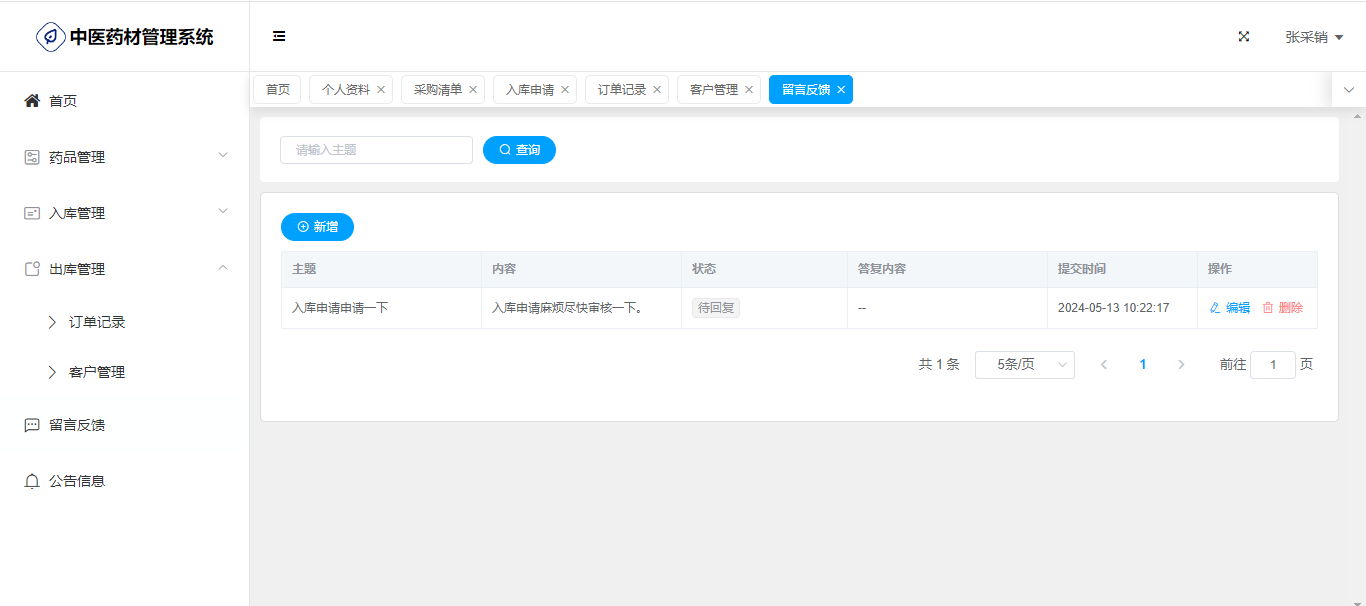Open the tabs overflow dropdown arrow
This screenshot has width=1366, height=606.
coord(1349,90)
